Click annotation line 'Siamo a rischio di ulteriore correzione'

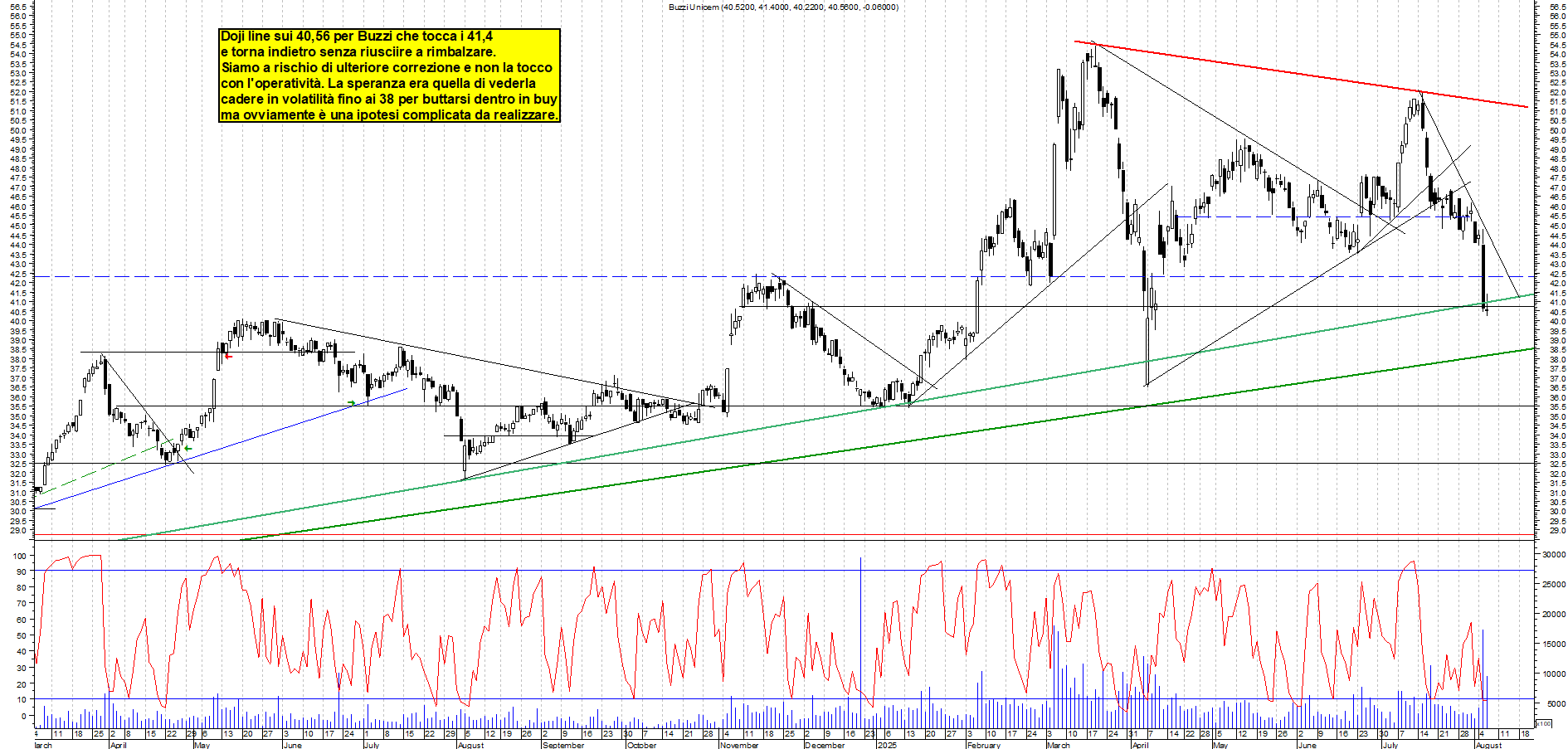[387, 68]
